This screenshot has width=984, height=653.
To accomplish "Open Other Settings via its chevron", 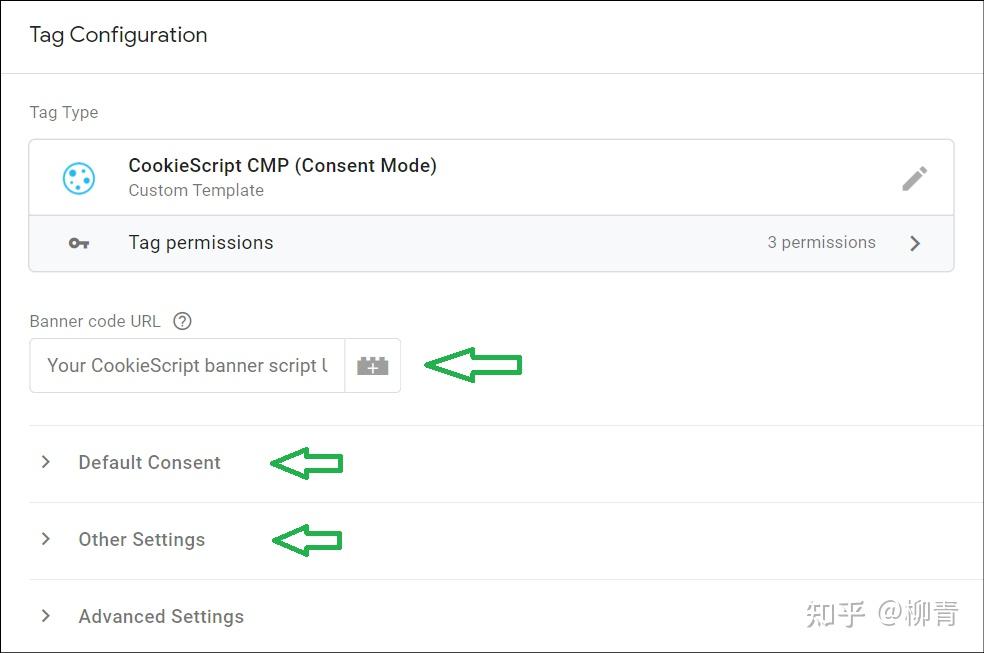I will (x=45, y=539).
